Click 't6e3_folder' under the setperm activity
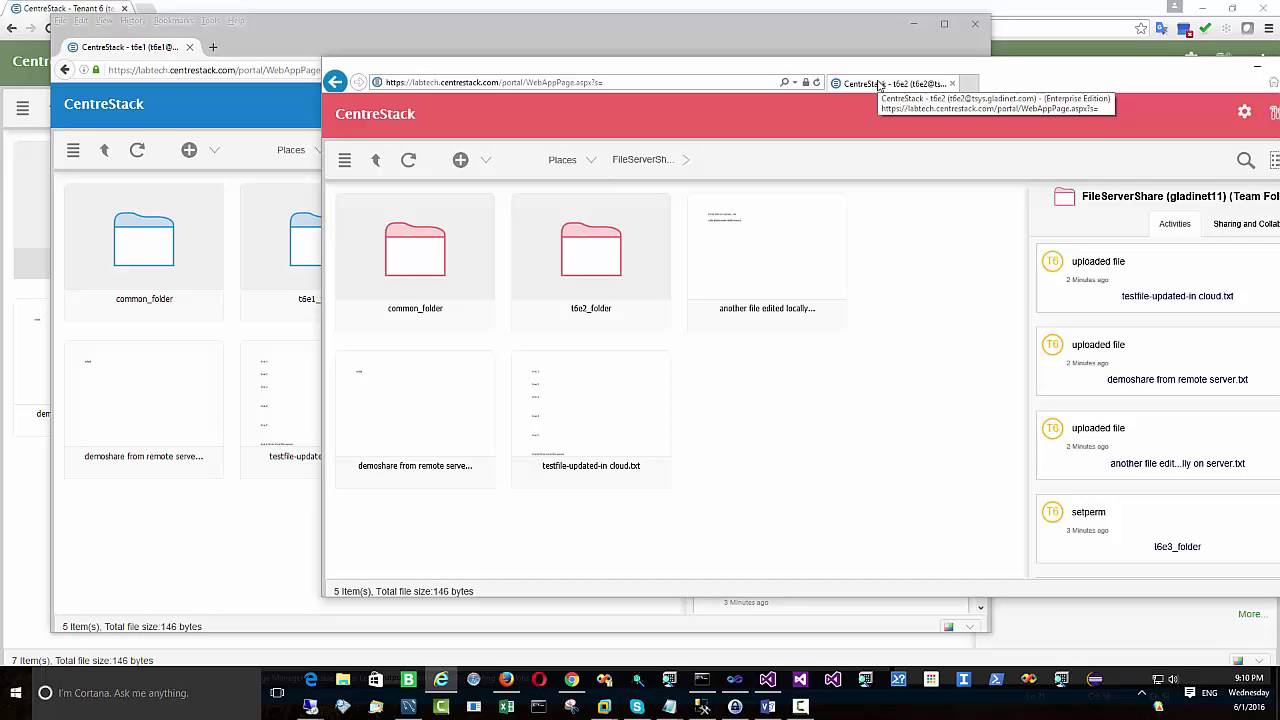Image resolution: width=1280 pixels, height=720 pixels. pyautogui.click(x=1177, y=546)
